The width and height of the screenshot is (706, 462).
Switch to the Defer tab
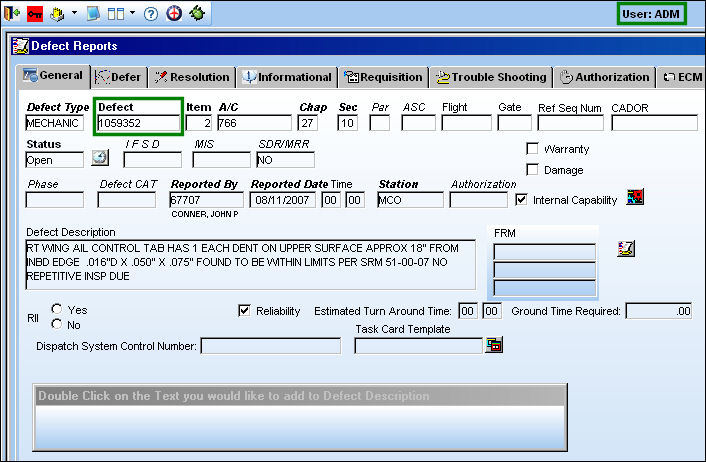[x=118, y=77]
